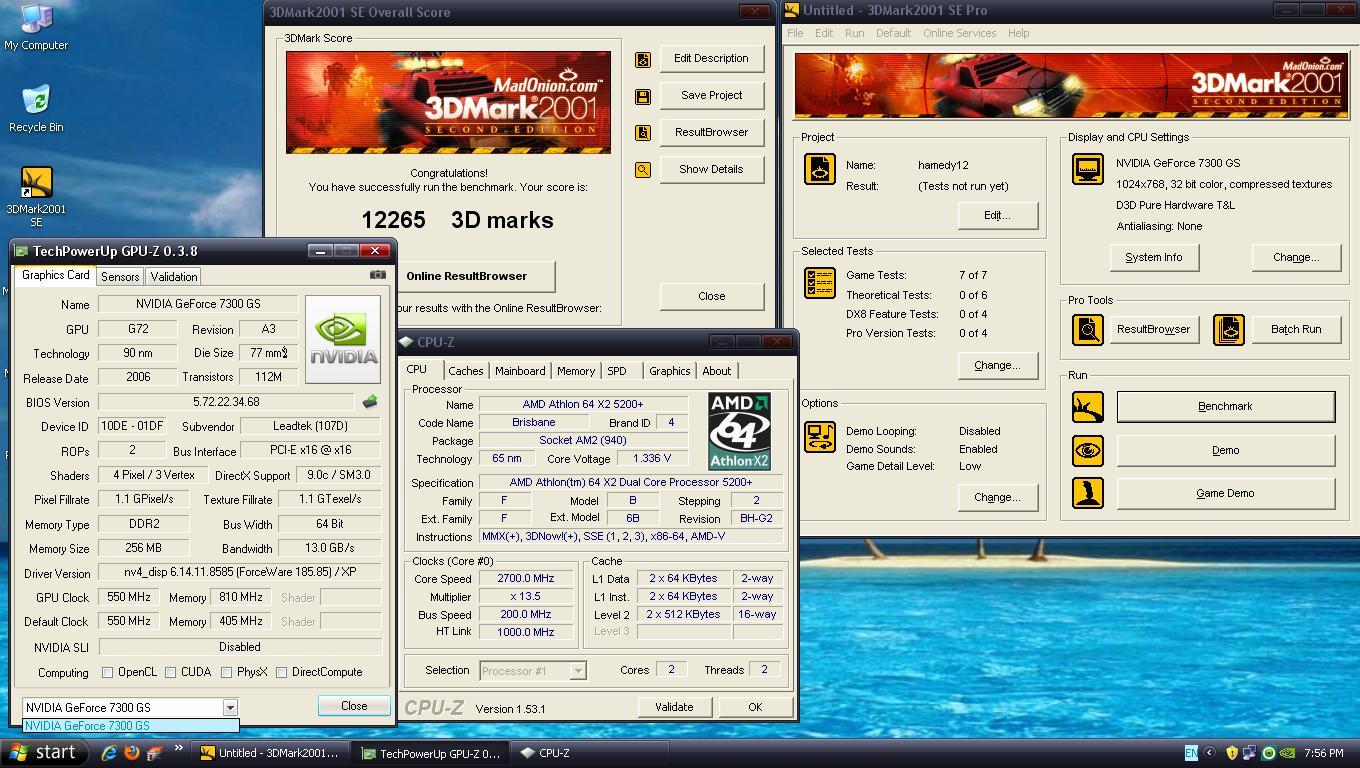Launch 3DMark2001 SE desktop shortcut
This screenshot has width=1360, height=768.
click(x=36, y=196)
